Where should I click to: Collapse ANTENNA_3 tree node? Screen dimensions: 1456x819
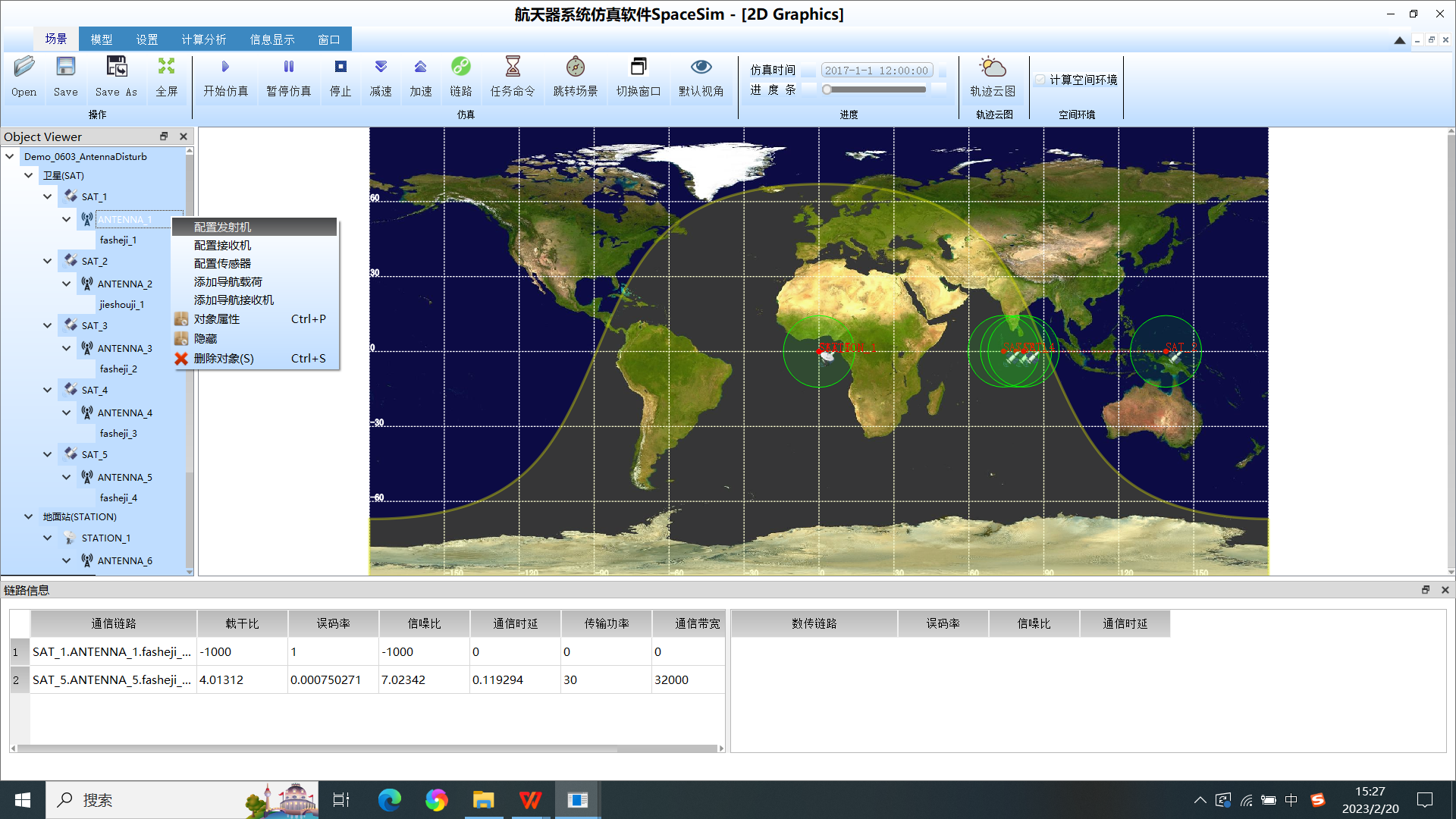pyautogui.click(x=66, y=348)
